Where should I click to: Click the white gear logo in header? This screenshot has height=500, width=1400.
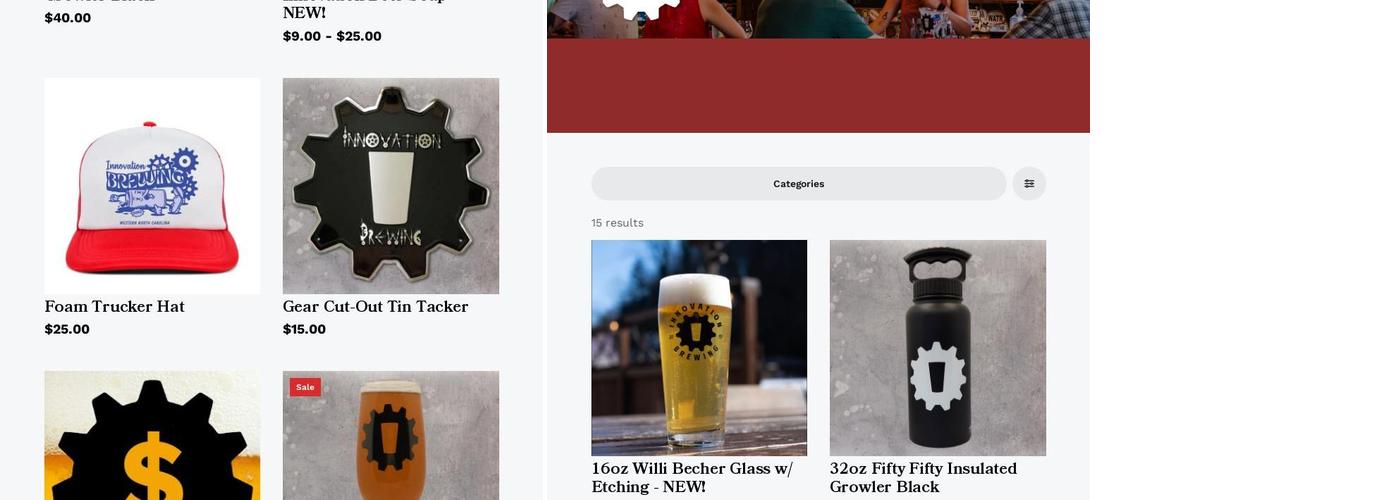[643, 8]
